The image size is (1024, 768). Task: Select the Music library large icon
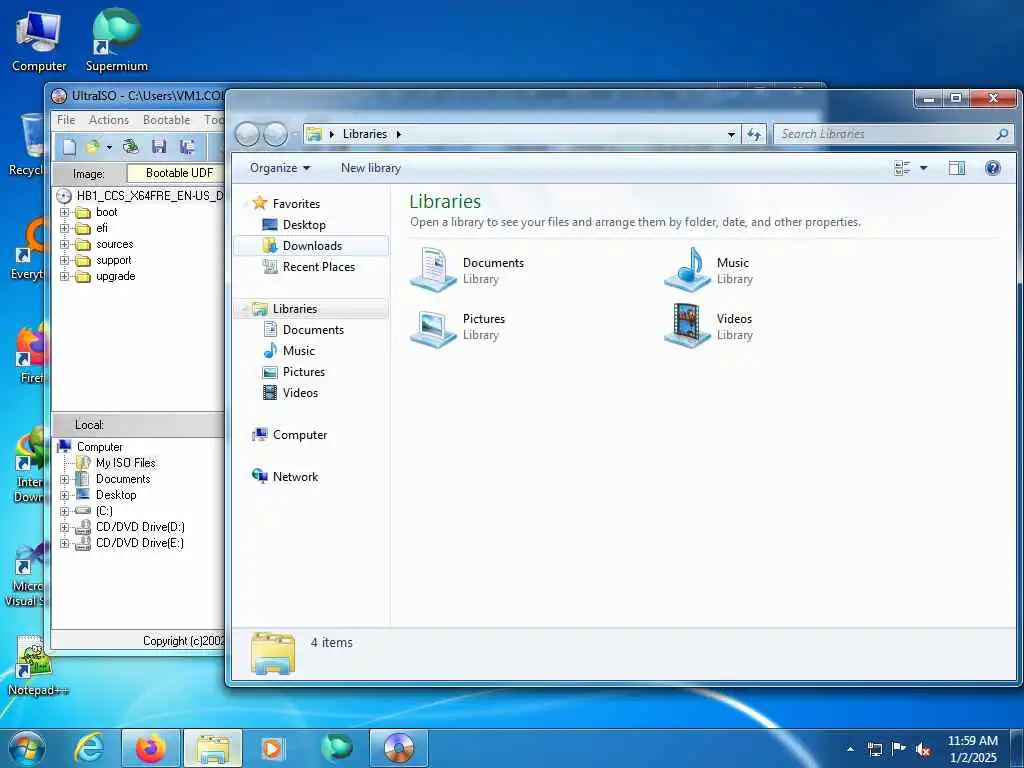[x=687, y=270]
